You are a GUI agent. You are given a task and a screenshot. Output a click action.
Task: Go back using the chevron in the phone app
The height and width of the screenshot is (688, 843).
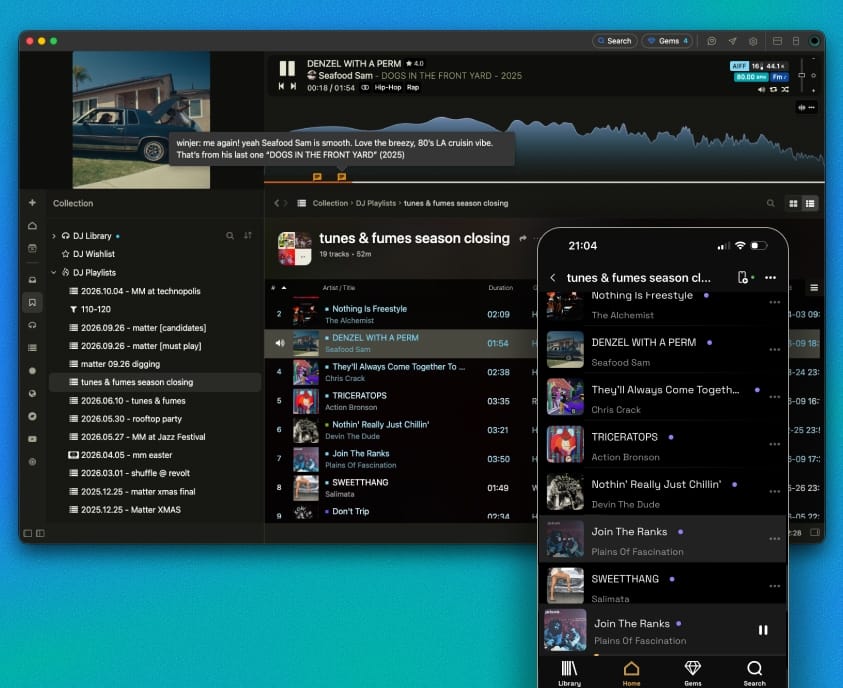click(x=553, y=277)
